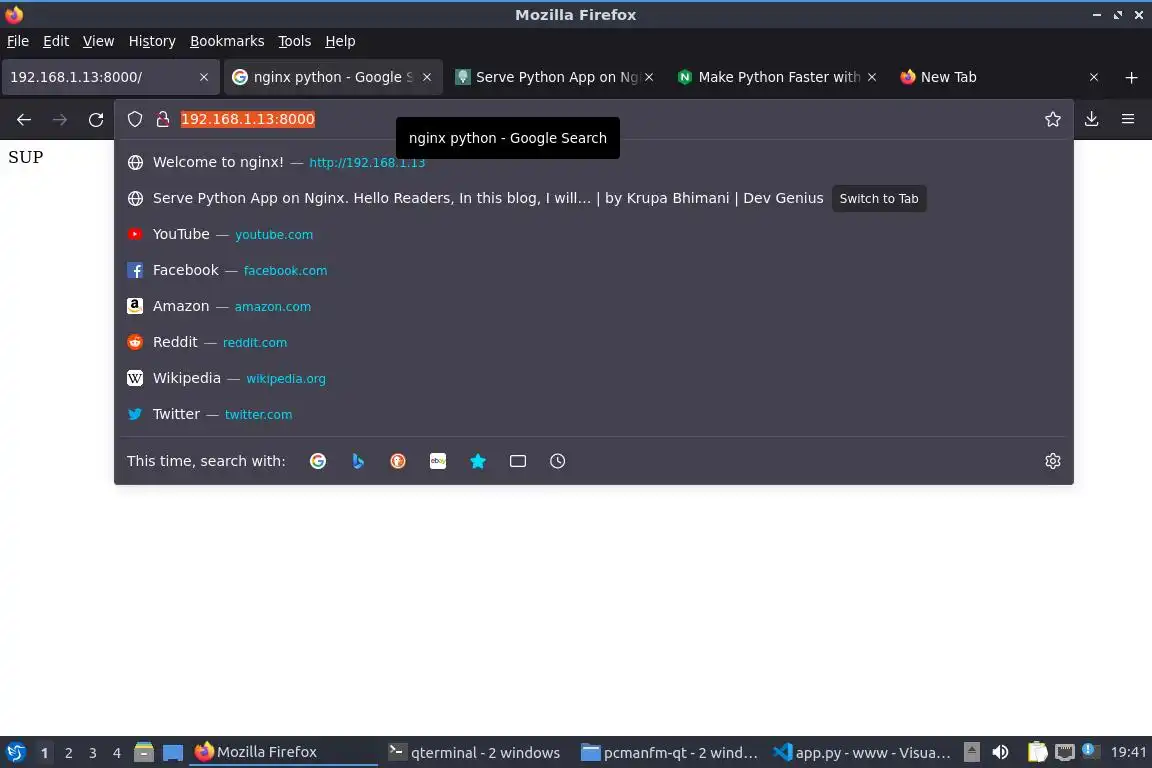Viewport: 1152px width, 768px height.
Task: Select the Reddit suggestion
Action: point(594,342)
